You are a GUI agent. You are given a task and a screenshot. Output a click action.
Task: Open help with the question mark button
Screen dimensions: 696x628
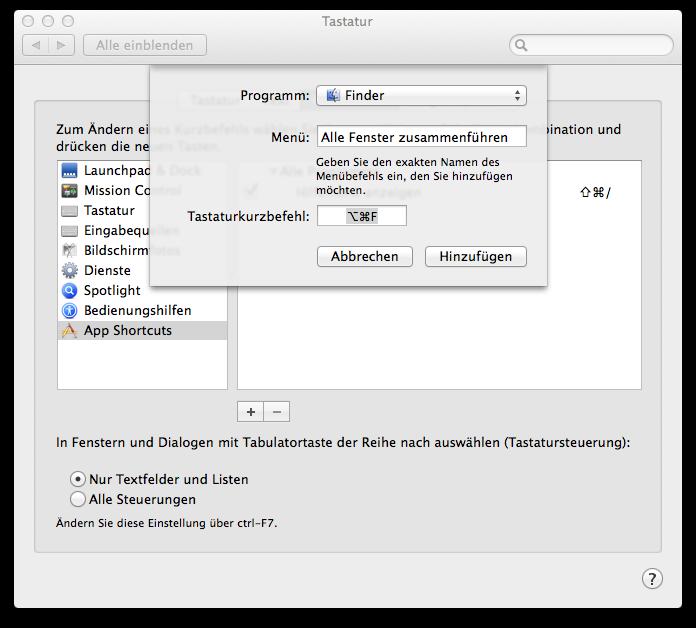[x=652, y=579]
